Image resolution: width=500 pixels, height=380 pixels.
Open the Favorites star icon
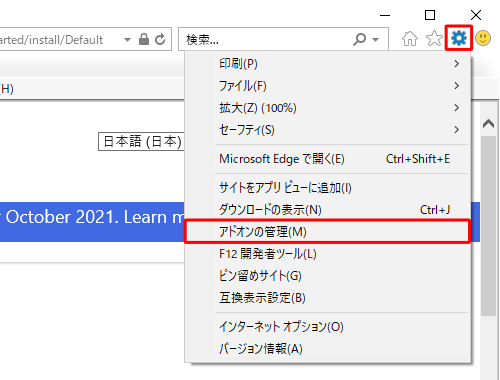434,38
